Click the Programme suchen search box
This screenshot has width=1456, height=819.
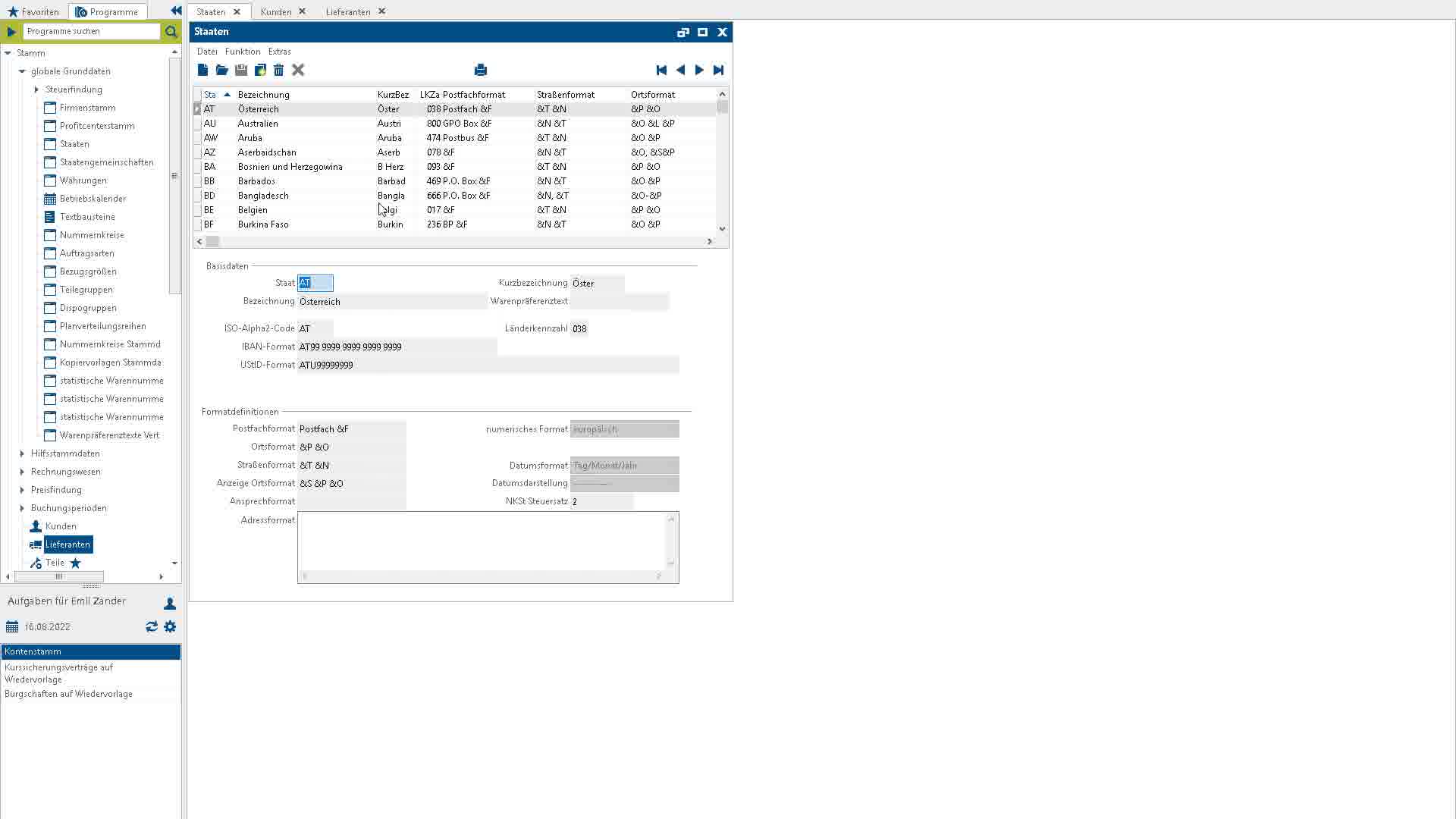[x=92, y=31]
